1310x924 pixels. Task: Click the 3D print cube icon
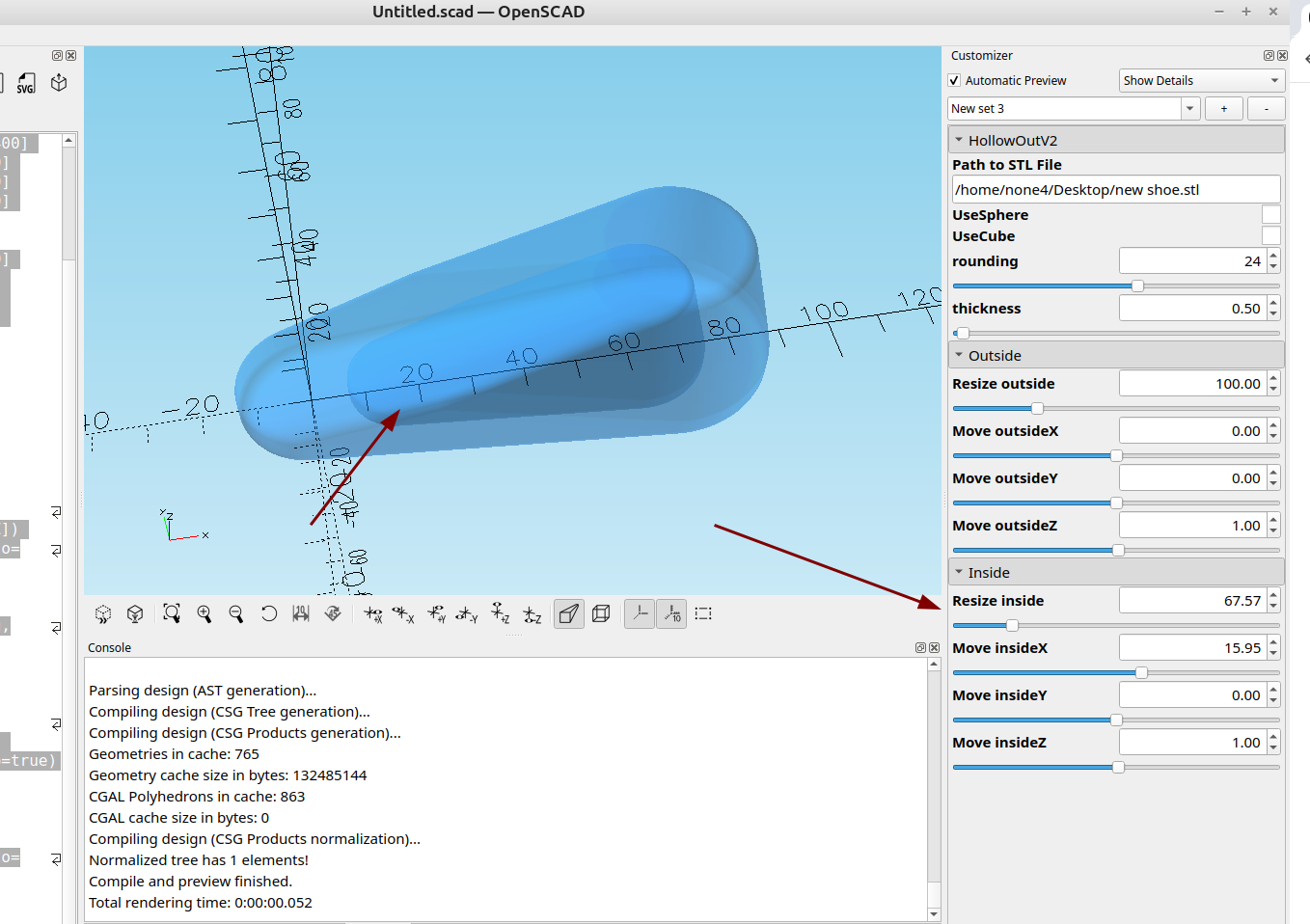point(59,83)
